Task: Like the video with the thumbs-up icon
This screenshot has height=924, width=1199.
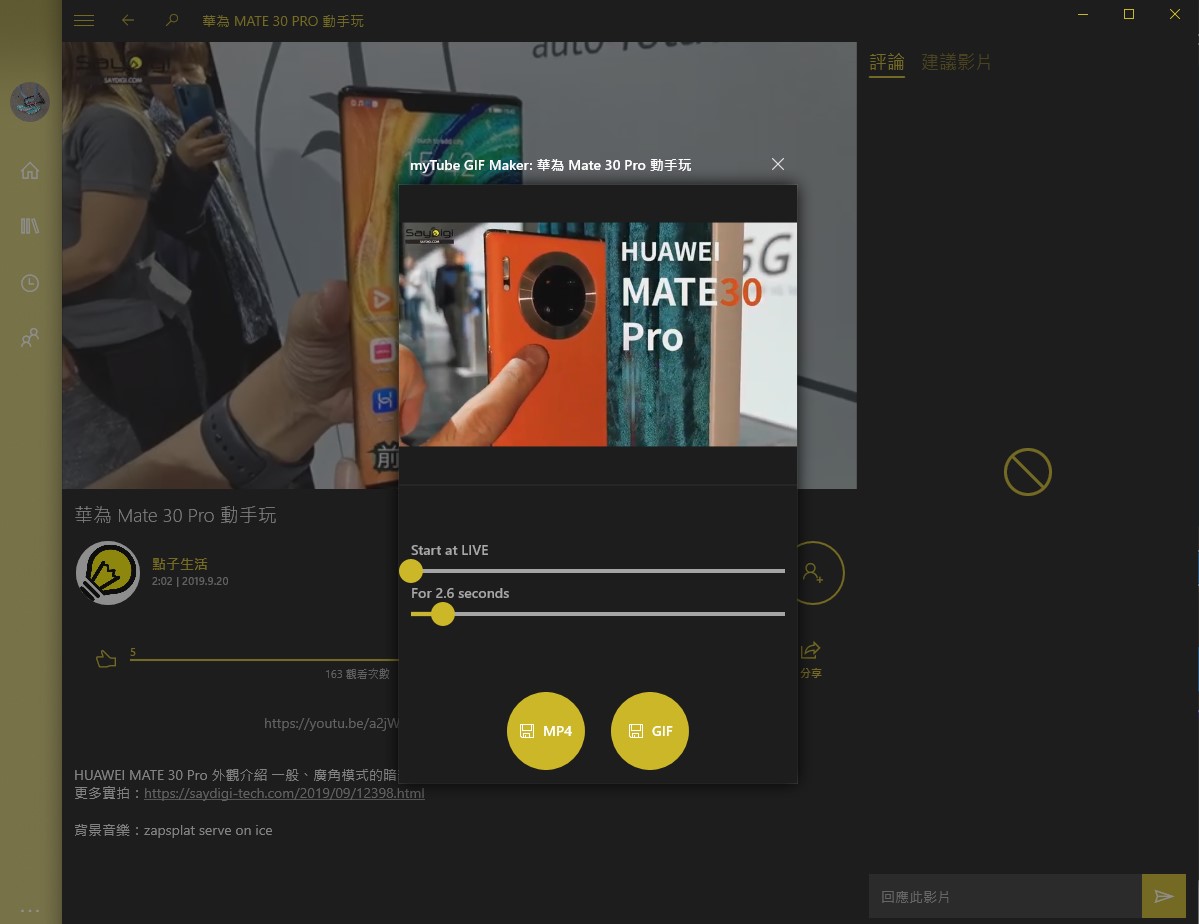Action: coord(106,659)
